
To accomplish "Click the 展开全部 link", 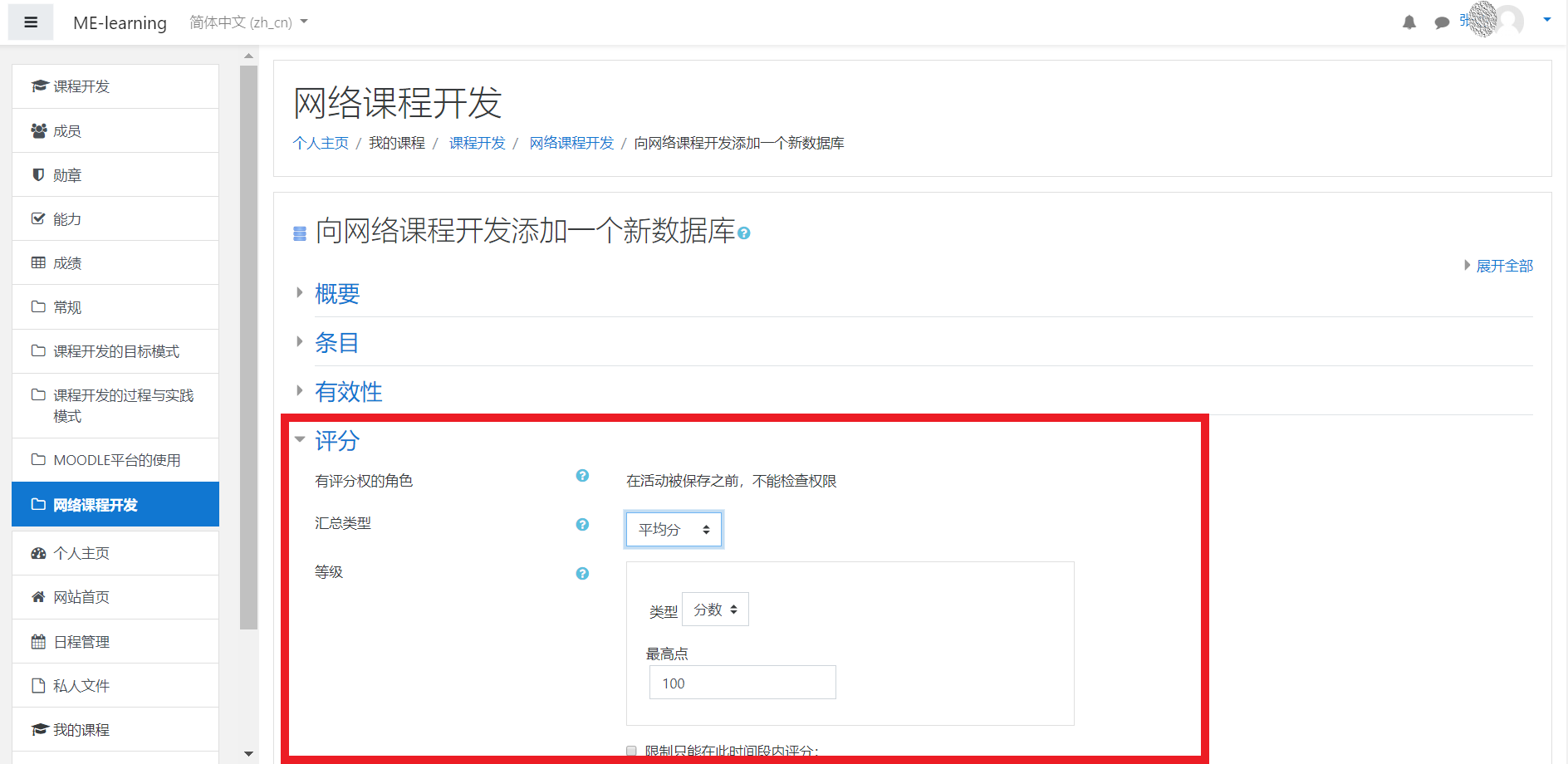I will (1503, 266).
